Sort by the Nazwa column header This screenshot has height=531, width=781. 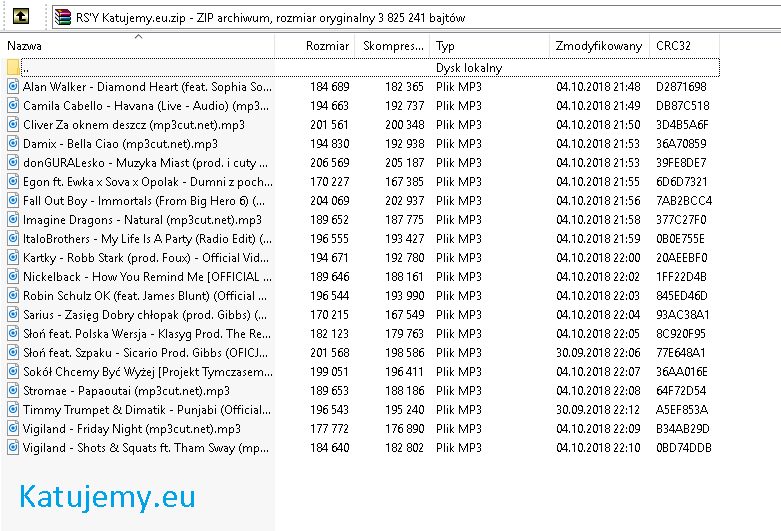137,46
